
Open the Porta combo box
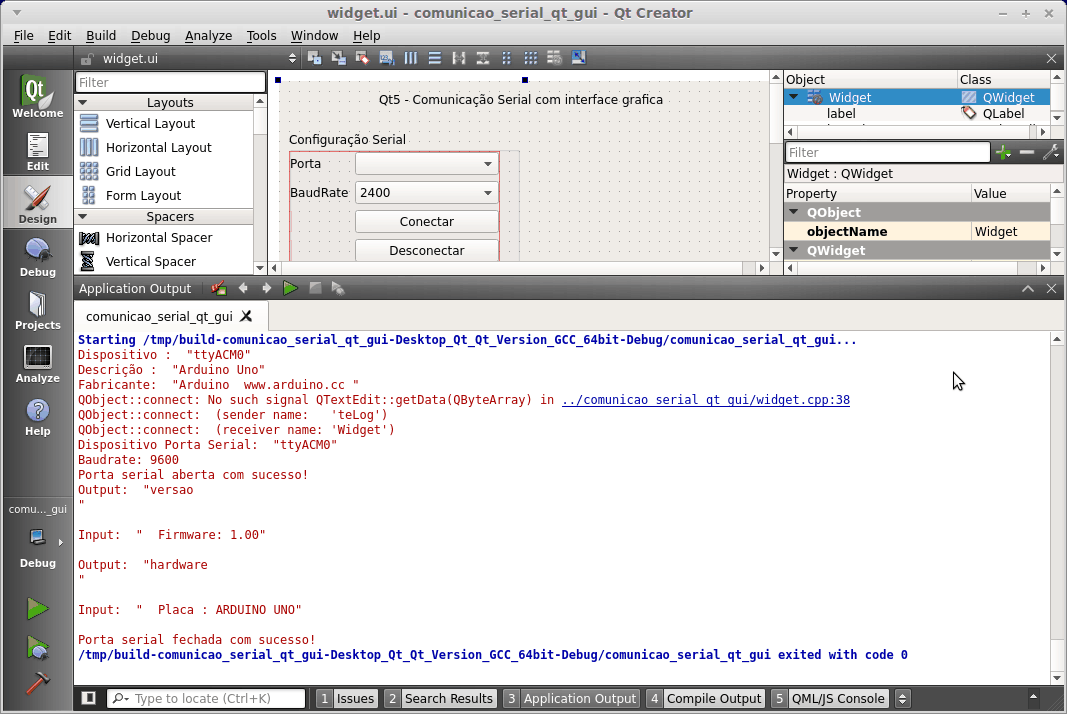[427, 164]
